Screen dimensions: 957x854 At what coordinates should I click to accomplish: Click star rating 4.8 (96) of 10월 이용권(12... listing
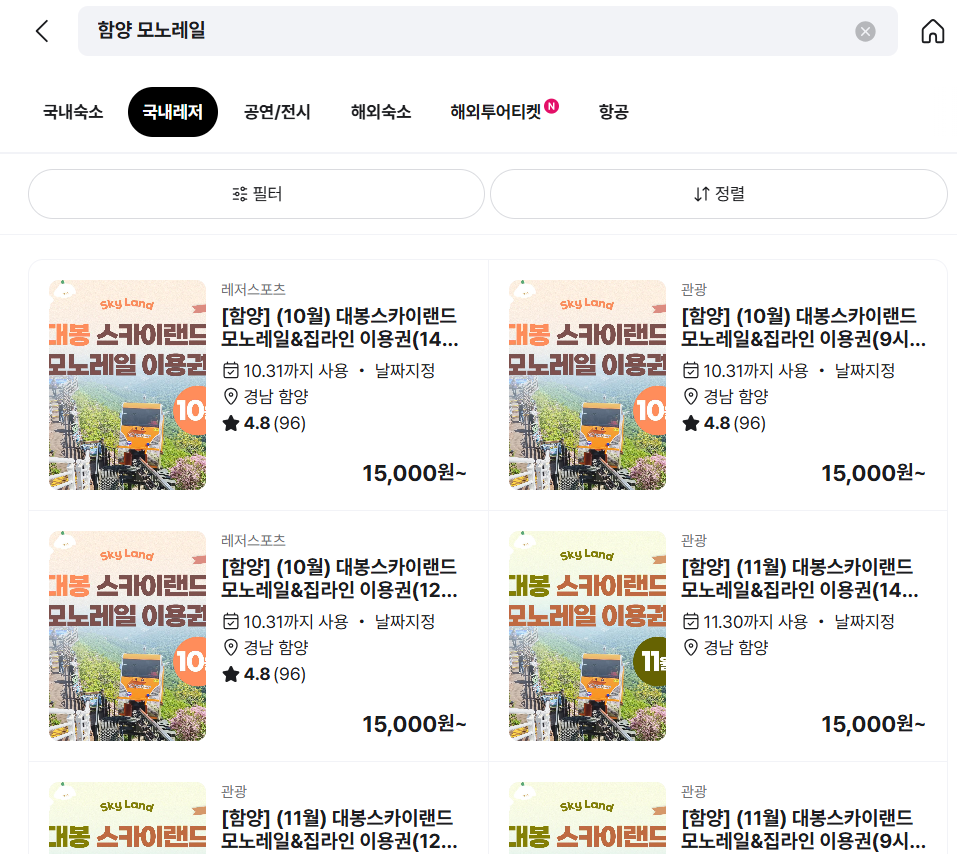pyautogui.click(x=264, y=674)
